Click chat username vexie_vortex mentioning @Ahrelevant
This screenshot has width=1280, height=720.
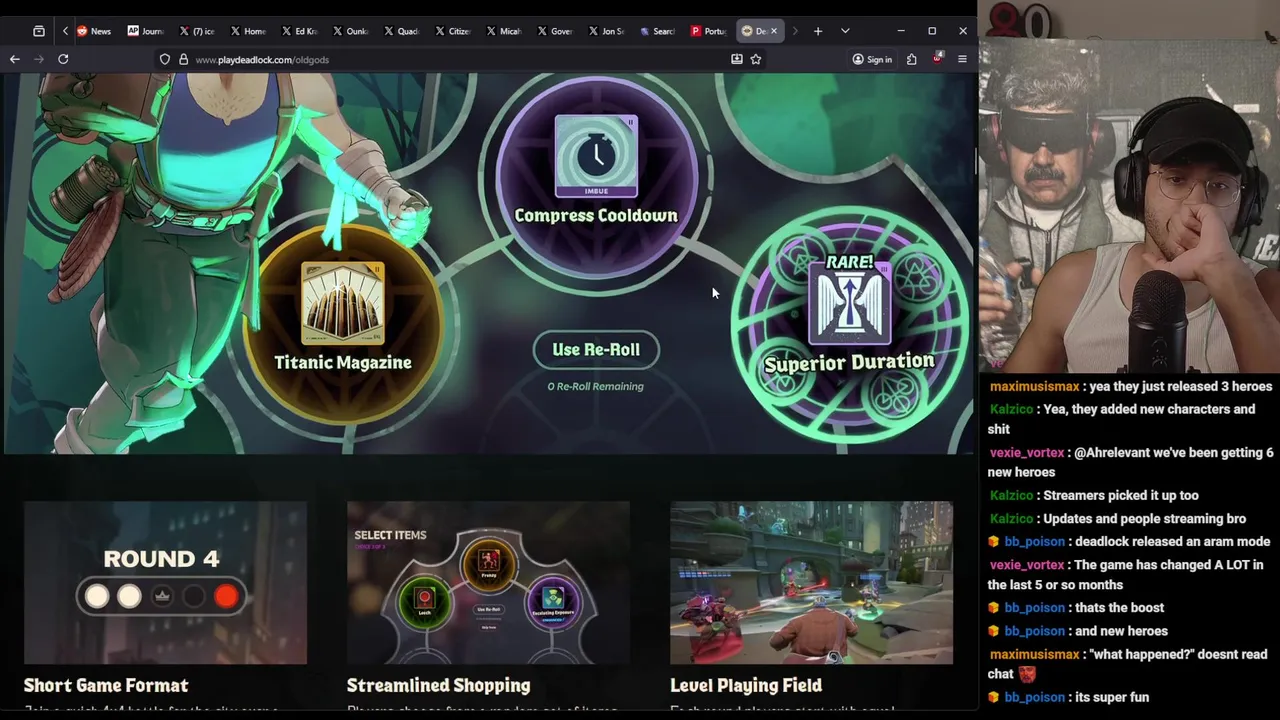[1026, 452]
